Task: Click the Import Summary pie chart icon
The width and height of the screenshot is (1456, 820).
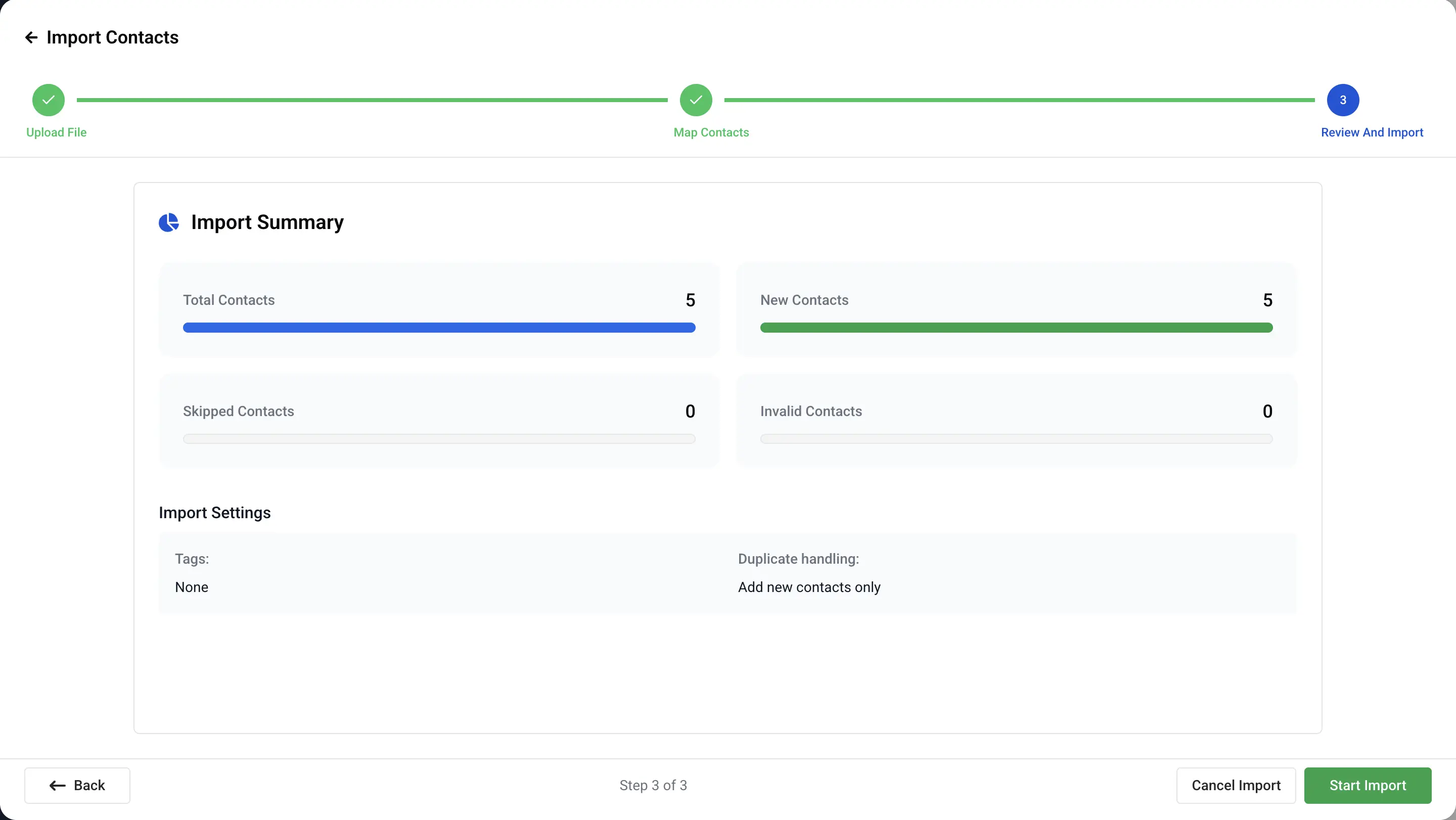Action: click(168, 222)
